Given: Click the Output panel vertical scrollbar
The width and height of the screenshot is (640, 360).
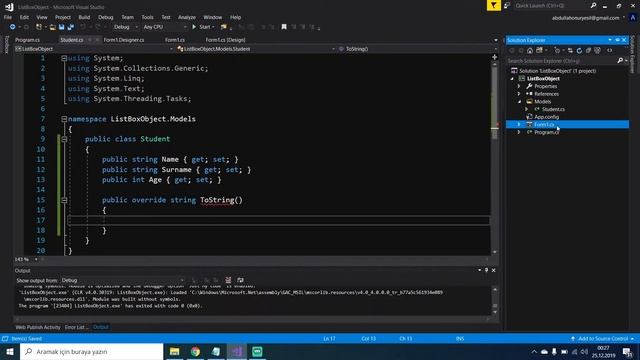Looking at the screenshot, I should tap(495, 301).
